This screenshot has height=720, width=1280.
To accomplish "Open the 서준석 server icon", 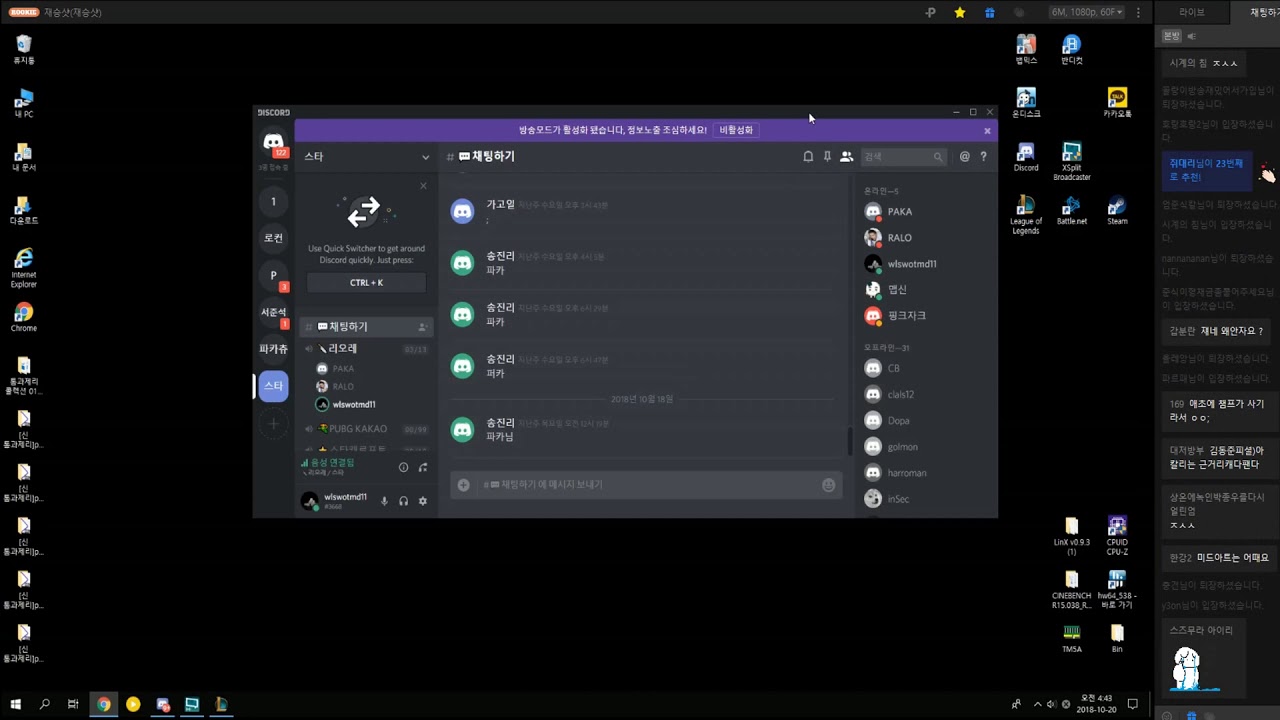I will click(x=273, y=312).
